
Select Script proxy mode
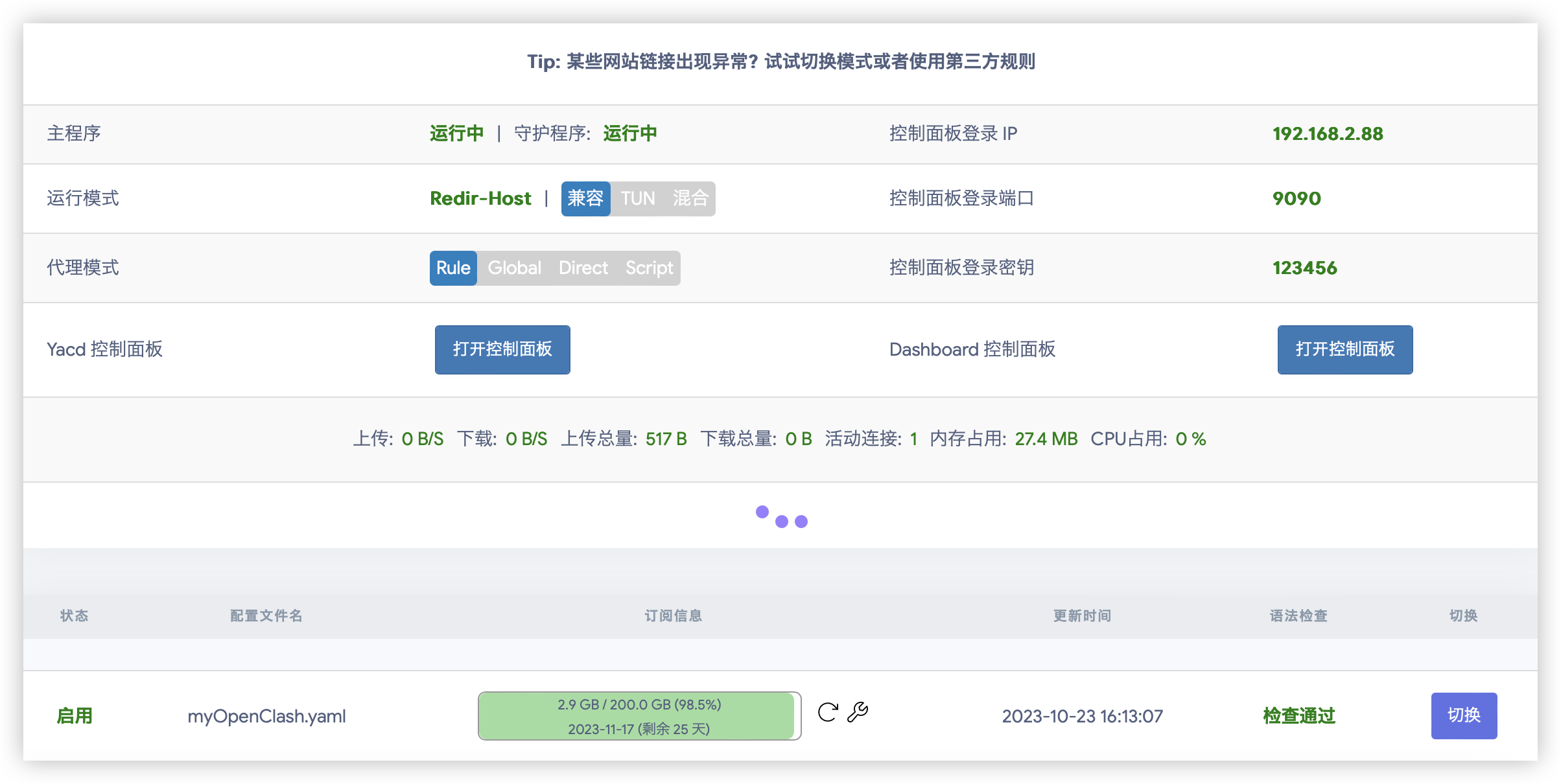coord(649,268)
